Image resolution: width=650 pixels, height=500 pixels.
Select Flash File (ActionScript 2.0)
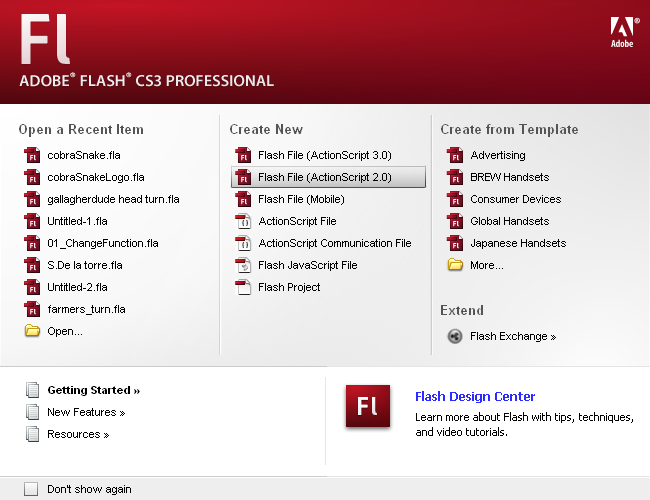pyautogui.click(x=324, y=177)
